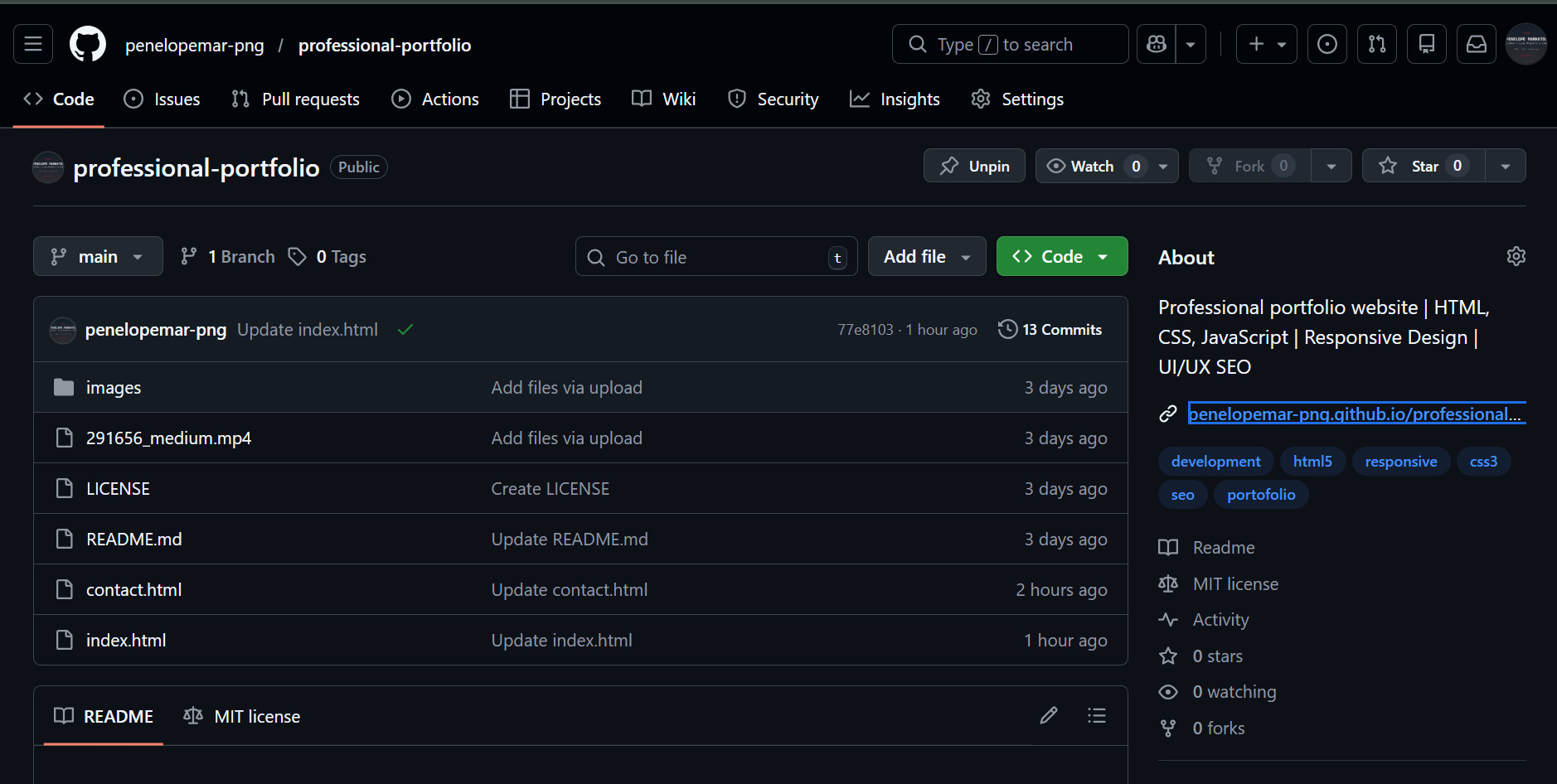Switch to the Insights tab
This screenshot has height=784, width=1557.
pos(895,99)
